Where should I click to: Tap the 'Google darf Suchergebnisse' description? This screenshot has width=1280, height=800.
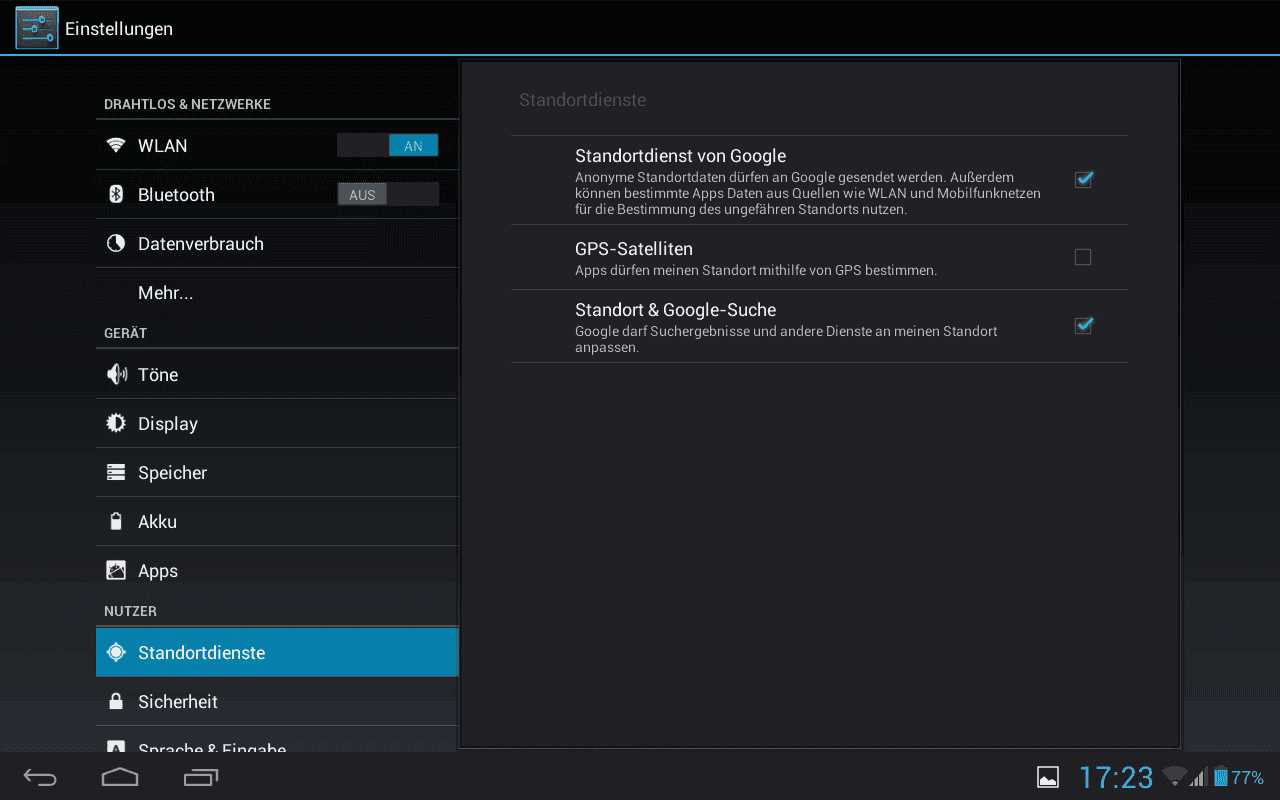[x=786, y=339]
